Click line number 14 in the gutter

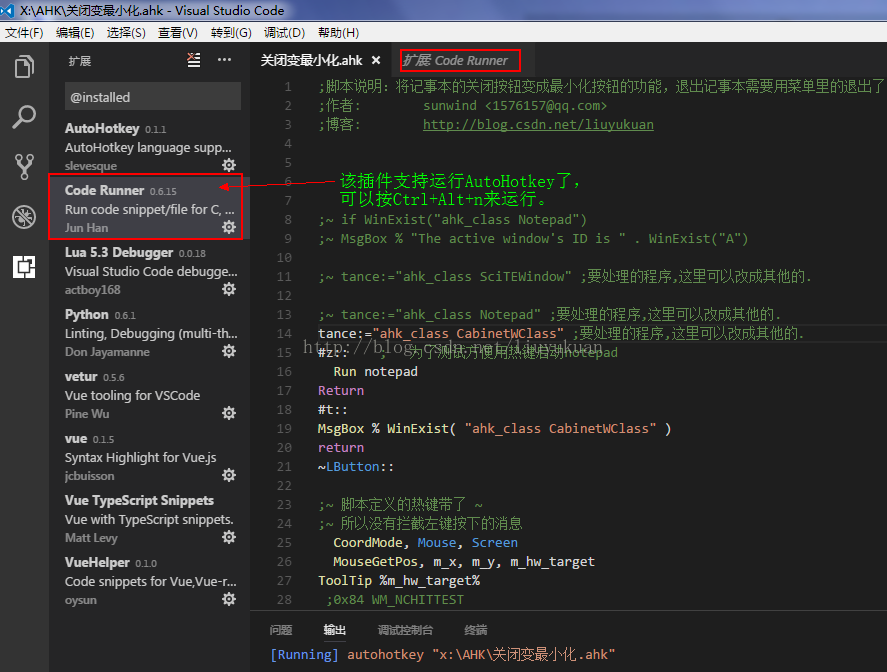tap(284, 334)
